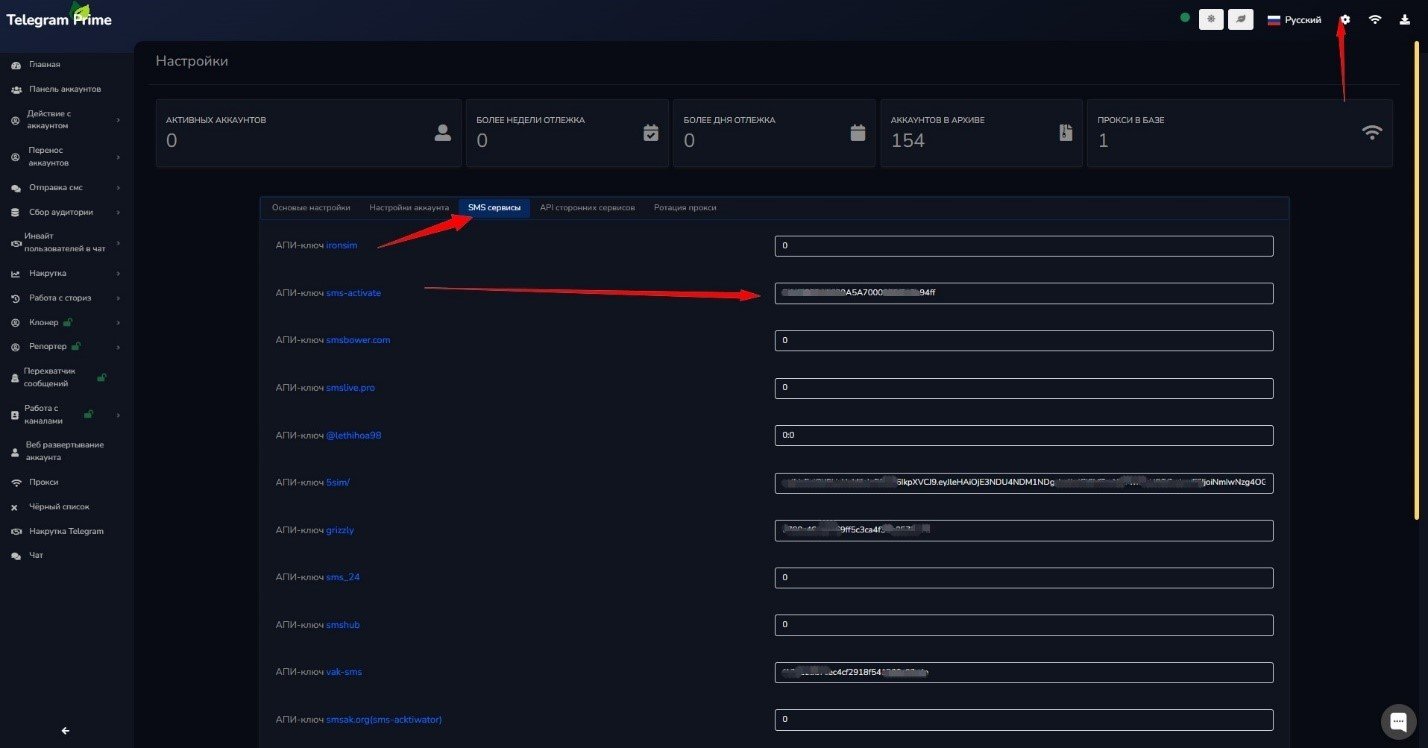Follow the @lethihoa98 link

pyautogui.click(x=354, y=435)
